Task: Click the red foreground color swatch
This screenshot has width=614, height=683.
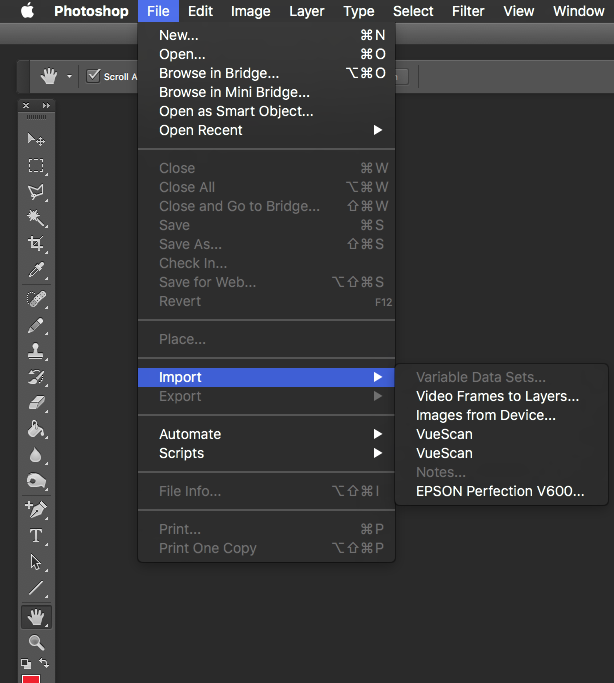Action: pos(31,679)
